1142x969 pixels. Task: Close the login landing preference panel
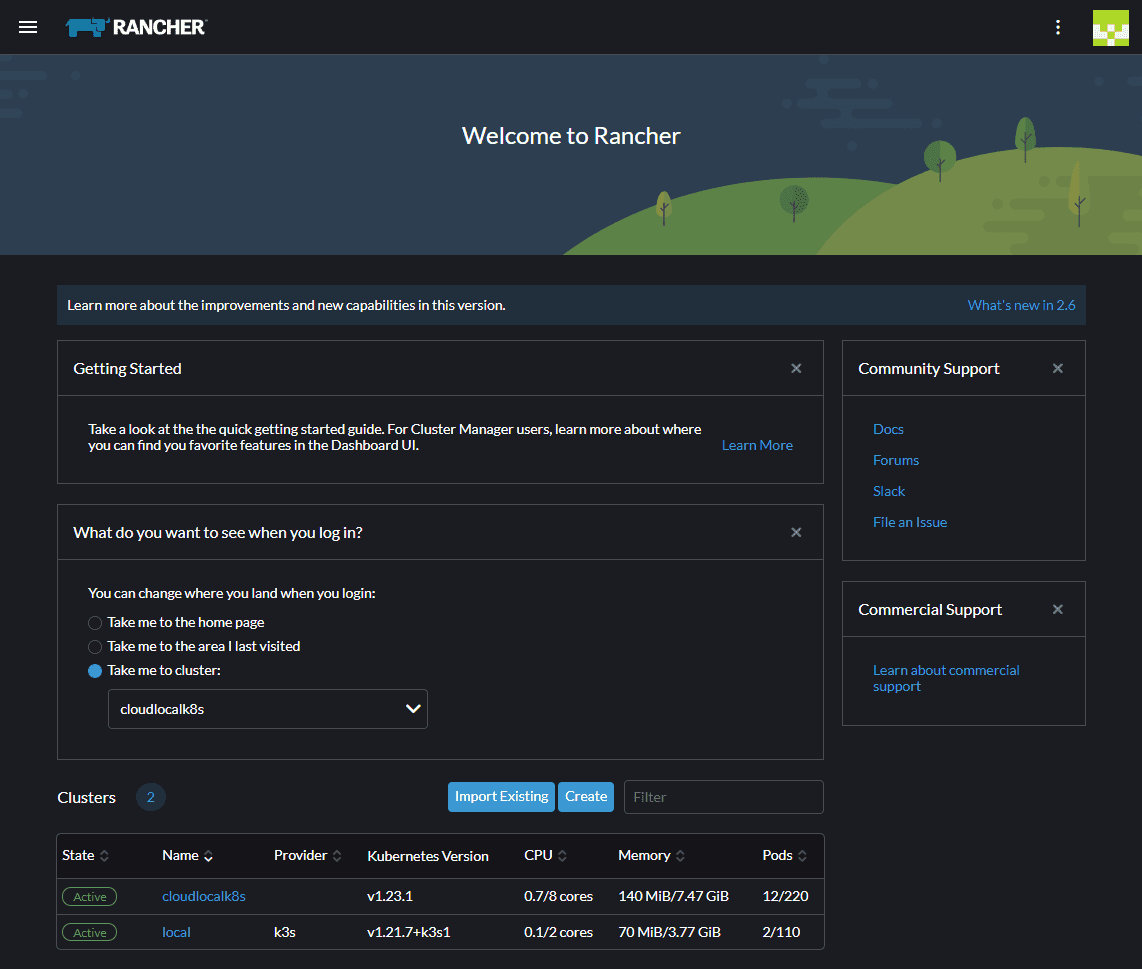point(796,532)
